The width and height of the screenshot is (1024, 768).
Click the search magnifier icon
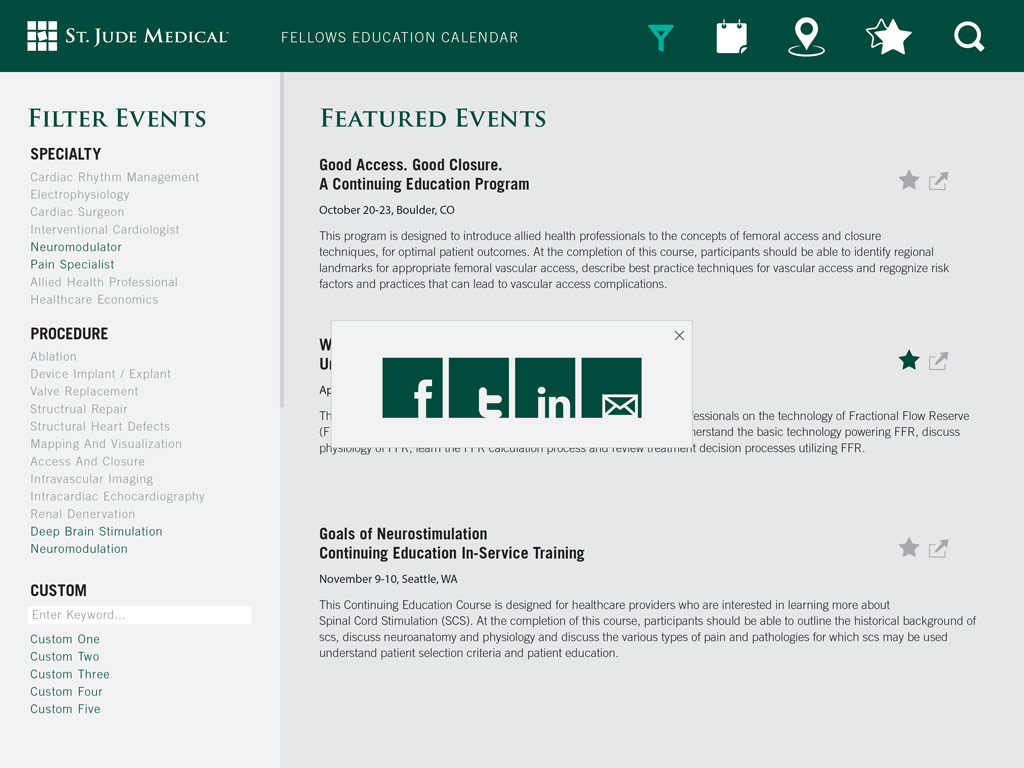tap(969, 37)
